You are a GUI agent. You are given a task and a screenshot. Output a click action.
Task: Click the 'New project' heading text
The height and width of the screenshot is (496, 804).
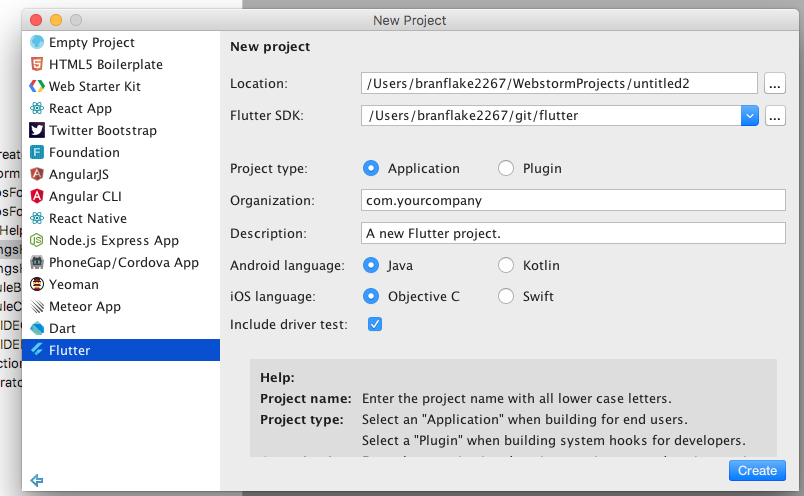(270, 47)
